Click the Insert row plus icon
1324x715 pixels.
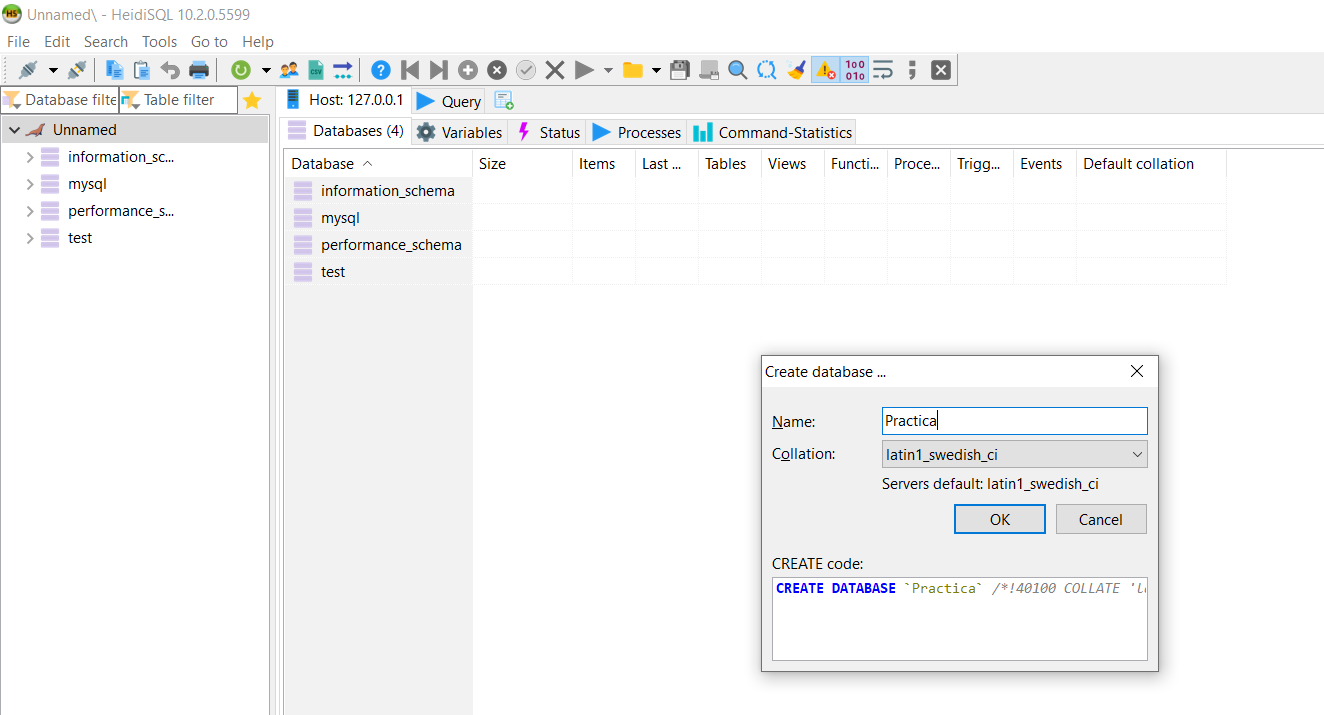tap(468, 70)
